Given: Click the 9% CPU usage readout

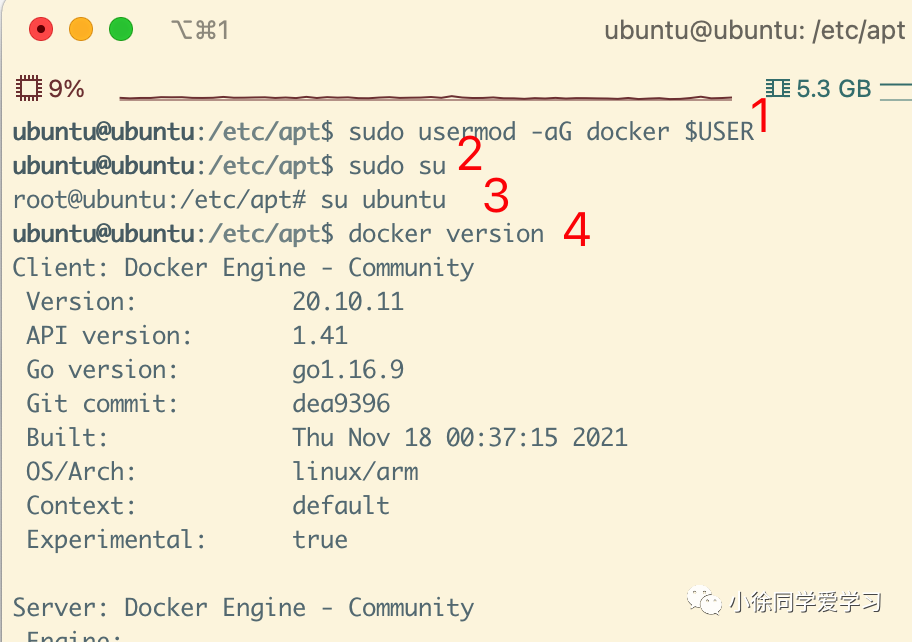Looking at the screenshot, I should 66,89.
